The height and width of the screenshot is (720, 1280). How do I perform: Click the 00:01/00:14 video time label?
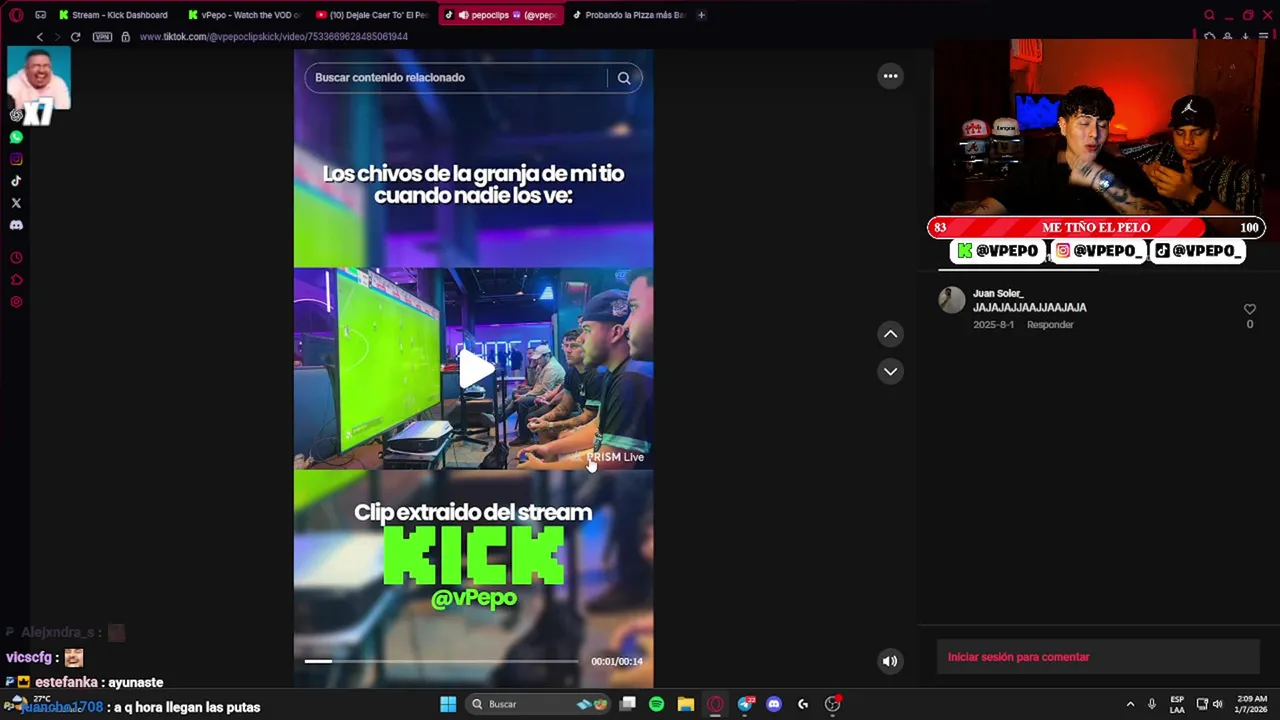click(x=616, y=661)
